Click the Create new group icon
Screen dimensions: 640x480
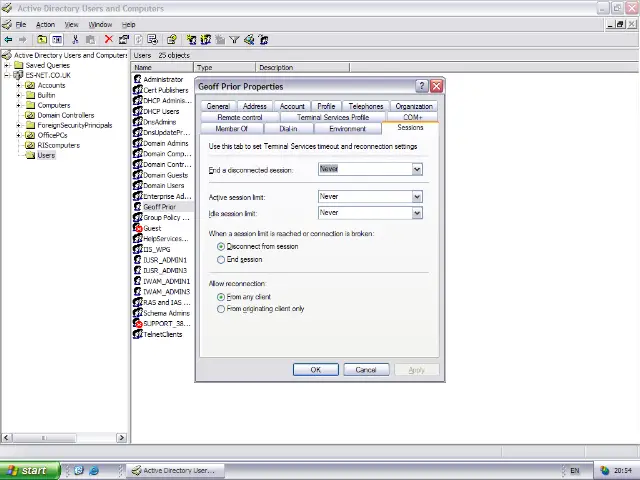tap(205, 40)
